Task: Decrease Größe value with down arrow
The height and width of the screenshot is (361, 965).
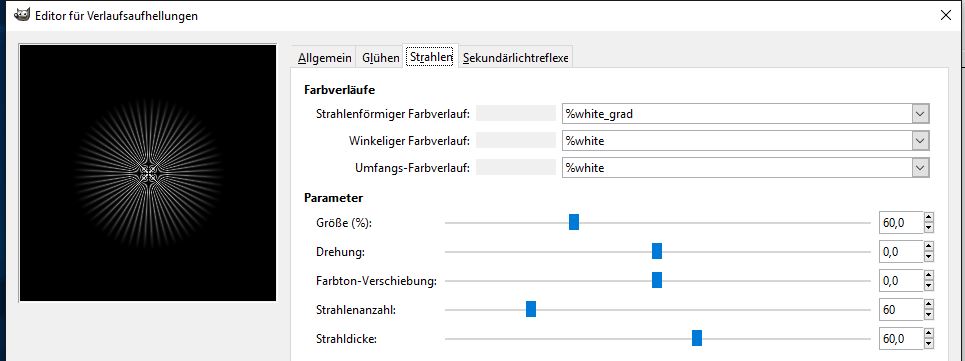Action: pos(929,228)
